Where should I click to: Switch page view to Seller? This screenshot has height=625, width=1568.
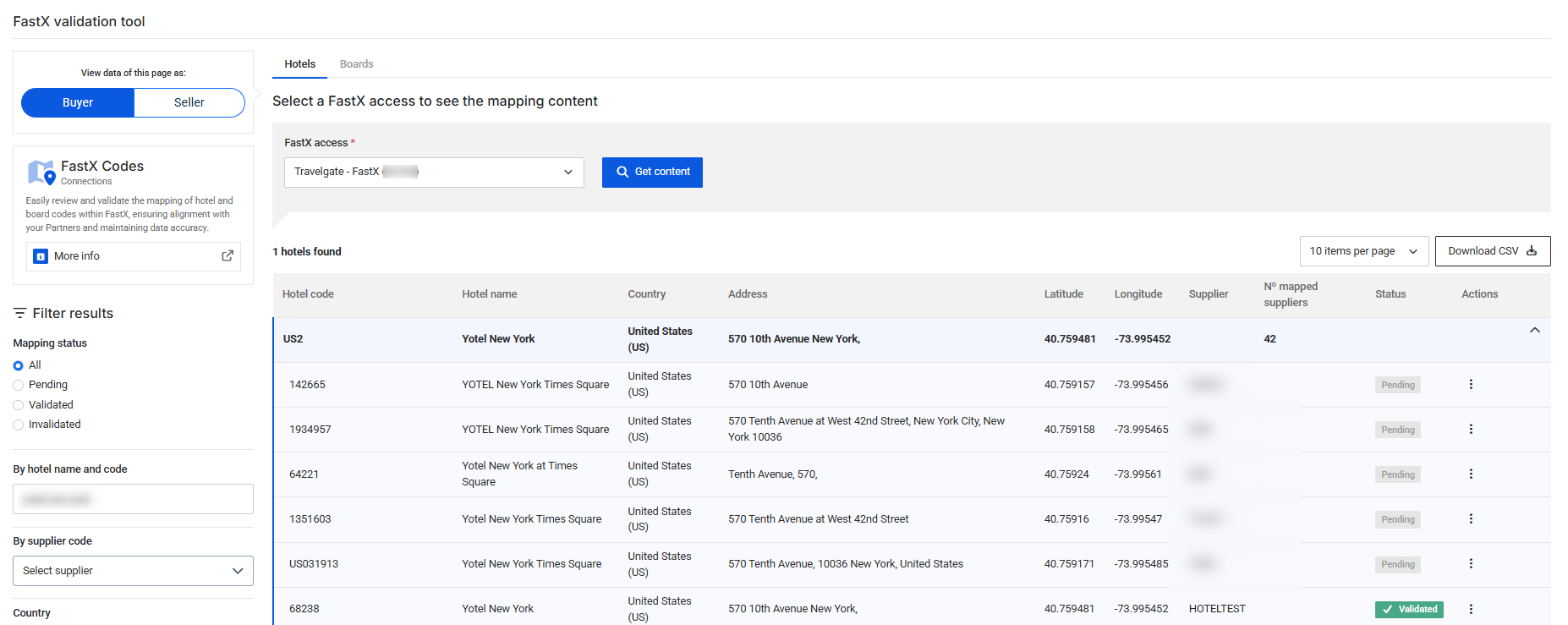click(x=189, y=102)
